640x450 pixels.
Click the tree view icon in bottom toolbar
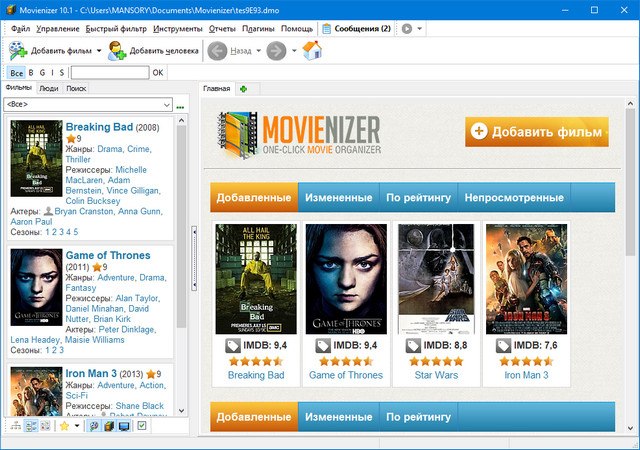(15, 426)
